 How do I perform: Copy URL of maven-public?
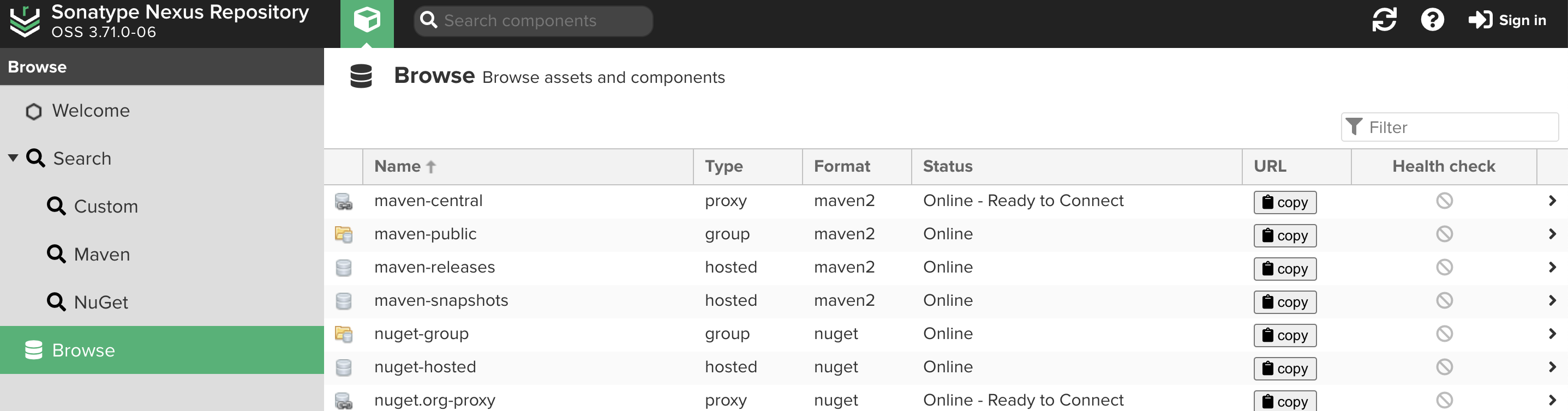tap(1284, 236)
